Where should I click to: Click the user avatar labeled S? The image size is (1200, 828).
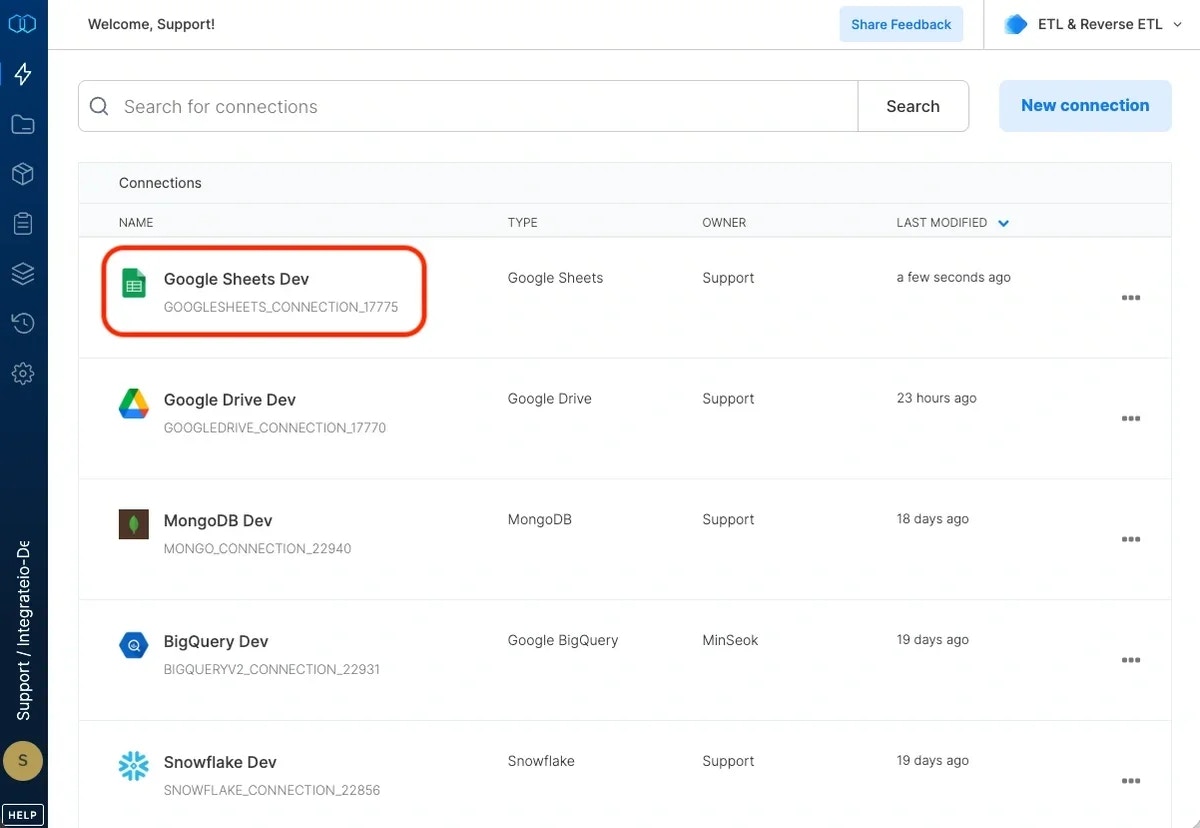click(23, 761)
